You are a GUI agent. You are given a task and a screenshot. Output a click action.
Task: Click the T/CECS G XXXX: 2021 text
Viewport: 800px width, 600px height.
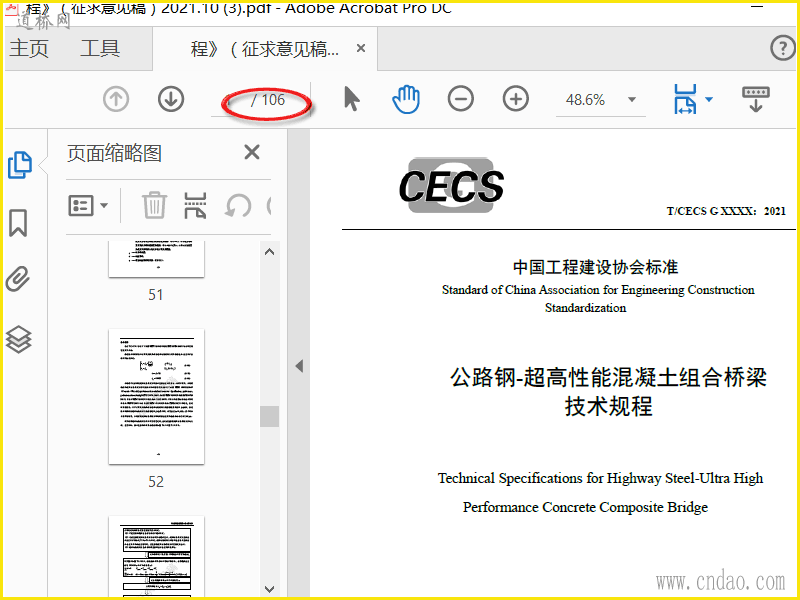tap(726, 211)
